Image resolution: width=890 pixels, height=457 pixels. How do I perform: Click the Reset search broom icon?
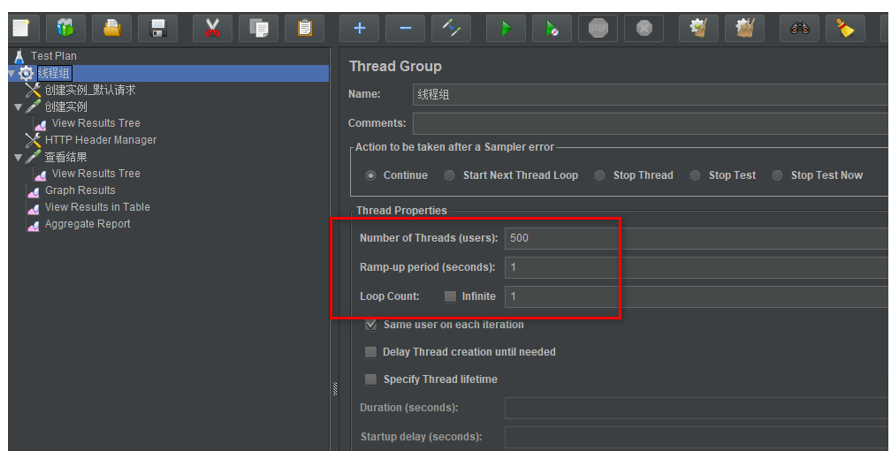coord(845,28)
